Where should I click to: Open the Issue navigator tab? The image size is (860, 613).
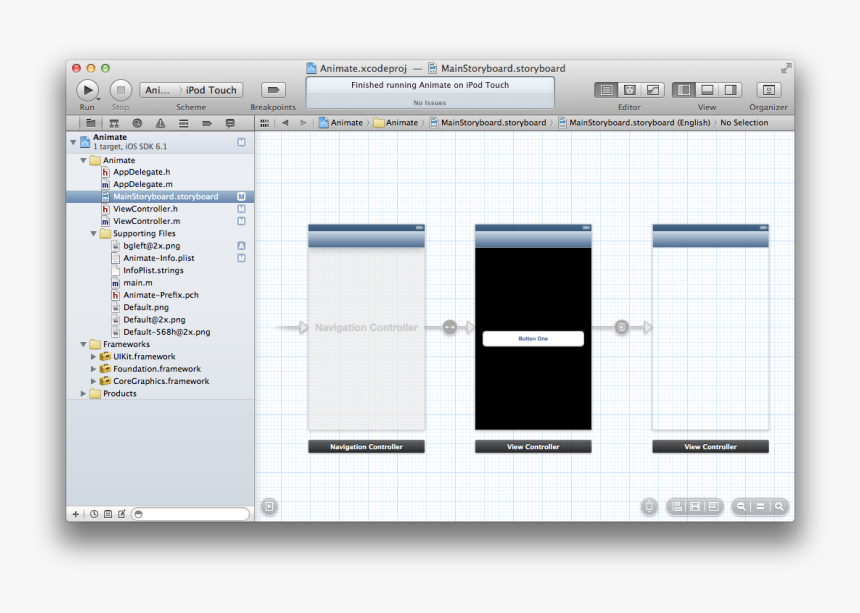(160, 123)
